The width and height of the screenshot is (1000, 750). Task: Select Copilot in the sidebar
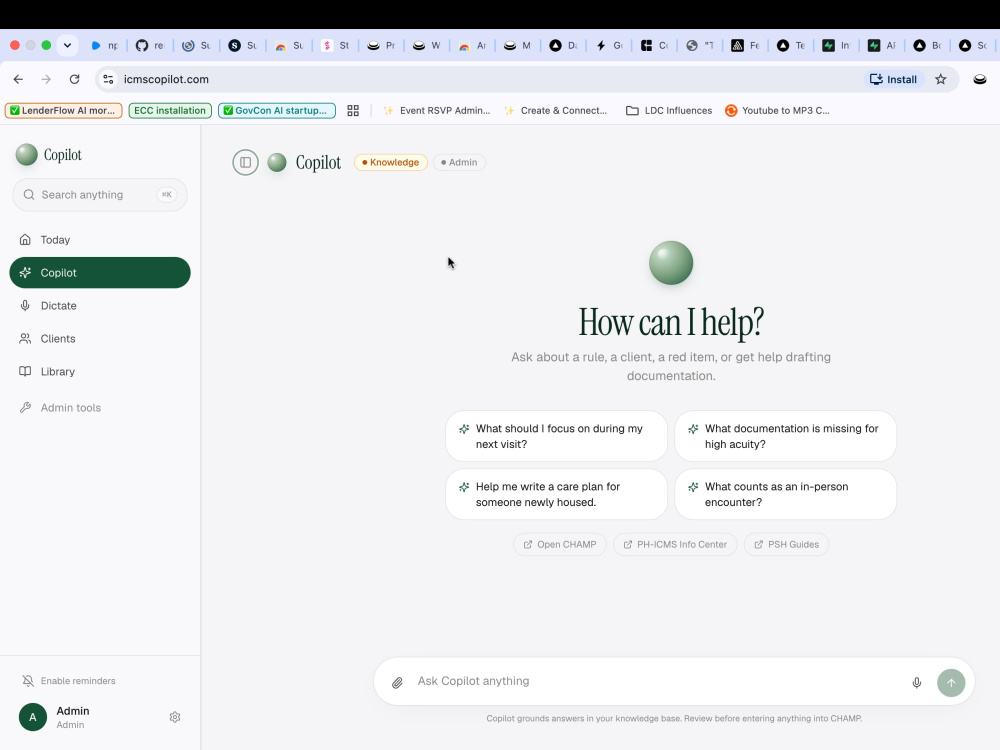coord(100,272)
